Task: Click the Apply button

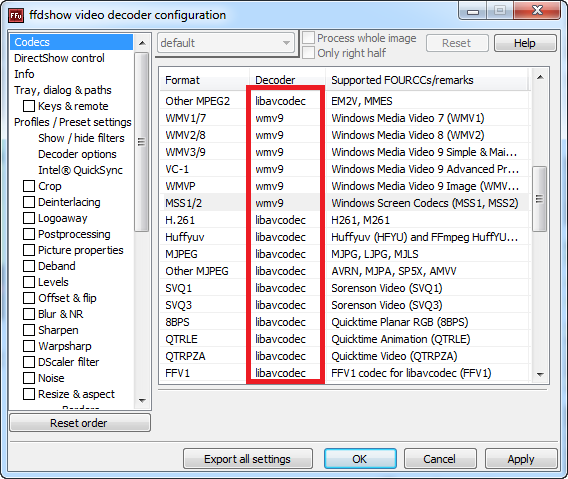Action: [521, 459]
